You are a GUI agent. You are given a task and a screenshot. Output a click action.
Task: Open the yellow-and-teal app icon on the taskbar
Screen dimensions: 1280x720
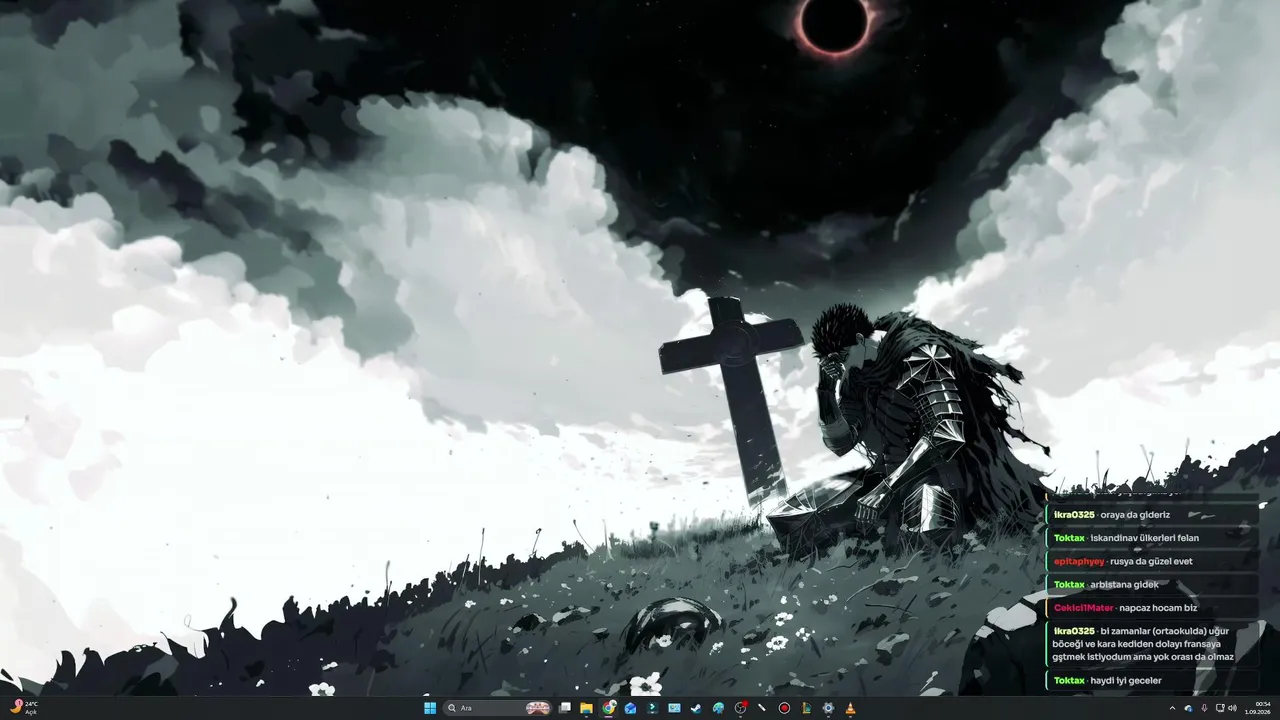point(806,708)
